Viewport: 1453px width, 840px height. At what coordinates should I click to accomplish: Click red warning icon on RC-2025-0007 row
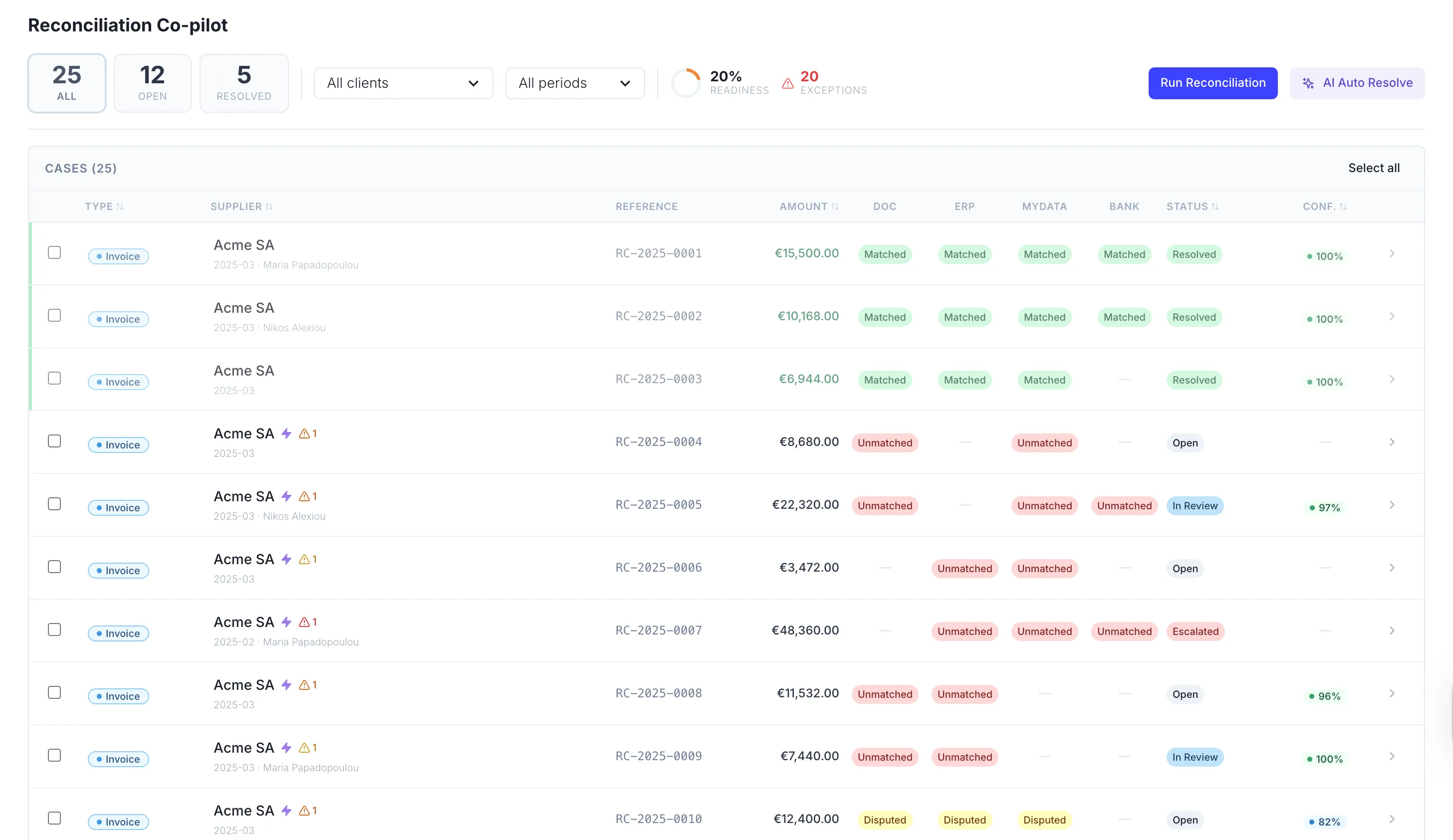click(x=304, y=622)
